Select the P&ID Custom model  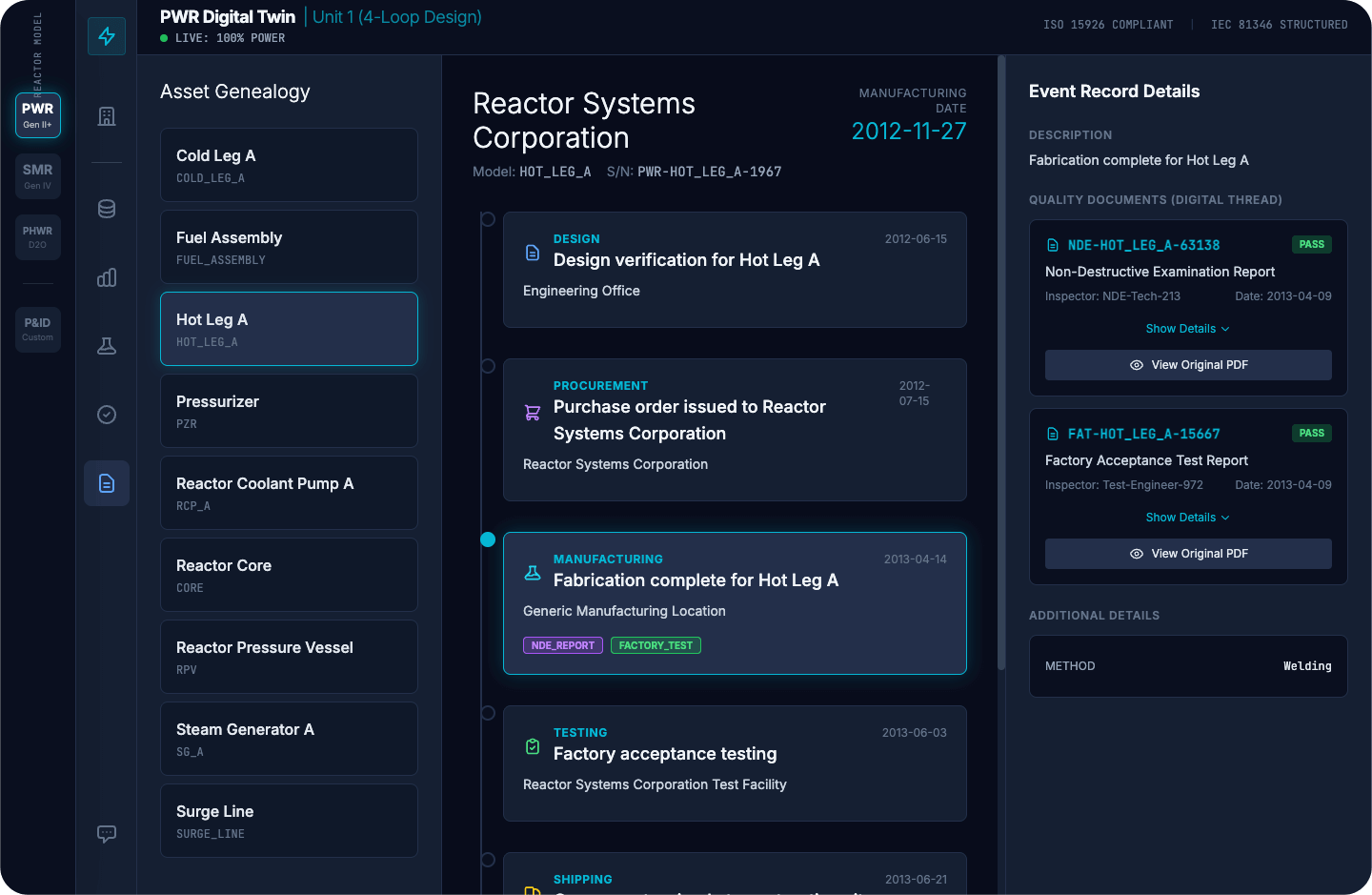pos(38,329)
